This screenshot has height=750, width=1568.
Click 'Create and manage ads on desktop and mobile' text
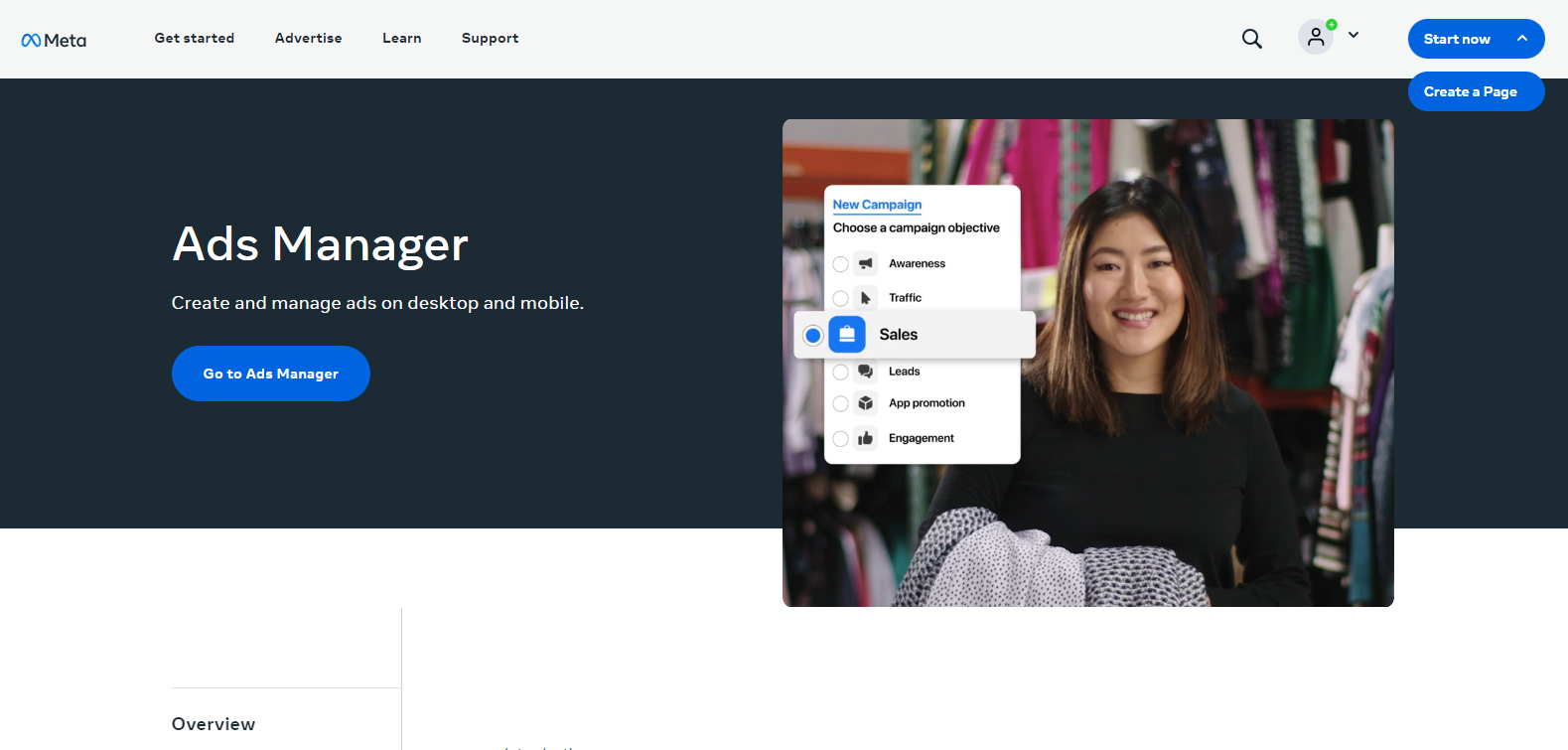pyautogui.click(x=377, y=303)
